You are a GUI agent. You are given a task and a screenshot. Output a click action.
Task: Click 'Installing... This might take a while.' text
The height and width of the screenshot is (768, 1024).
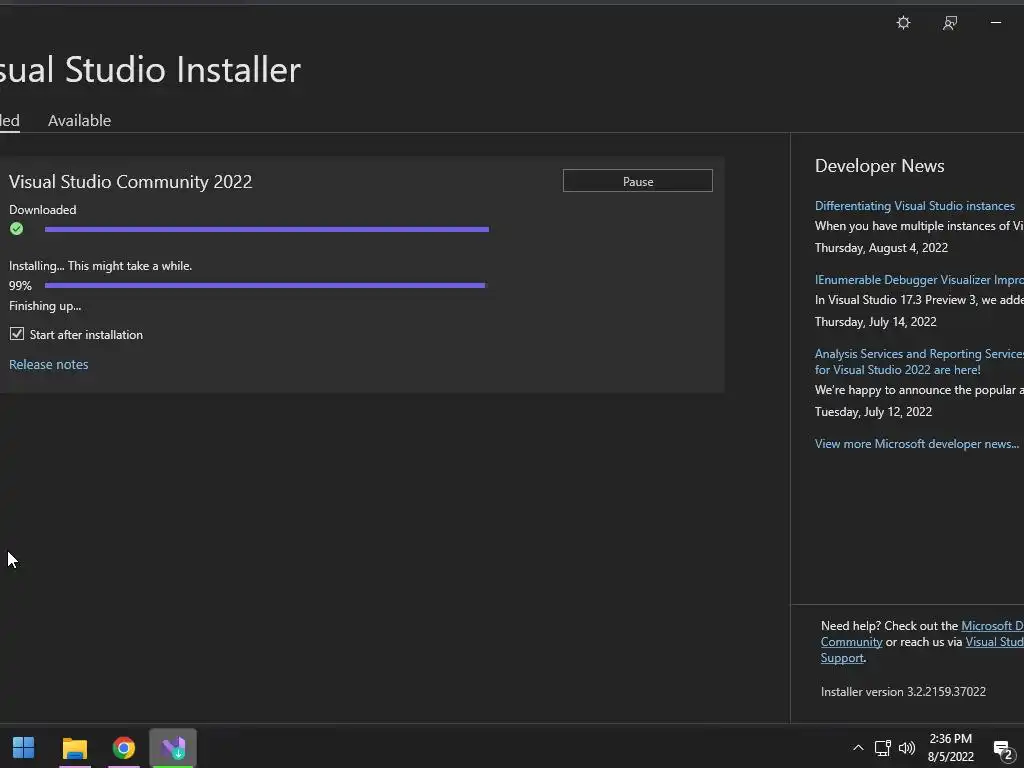pyautogui.click(x=101, y=266)
